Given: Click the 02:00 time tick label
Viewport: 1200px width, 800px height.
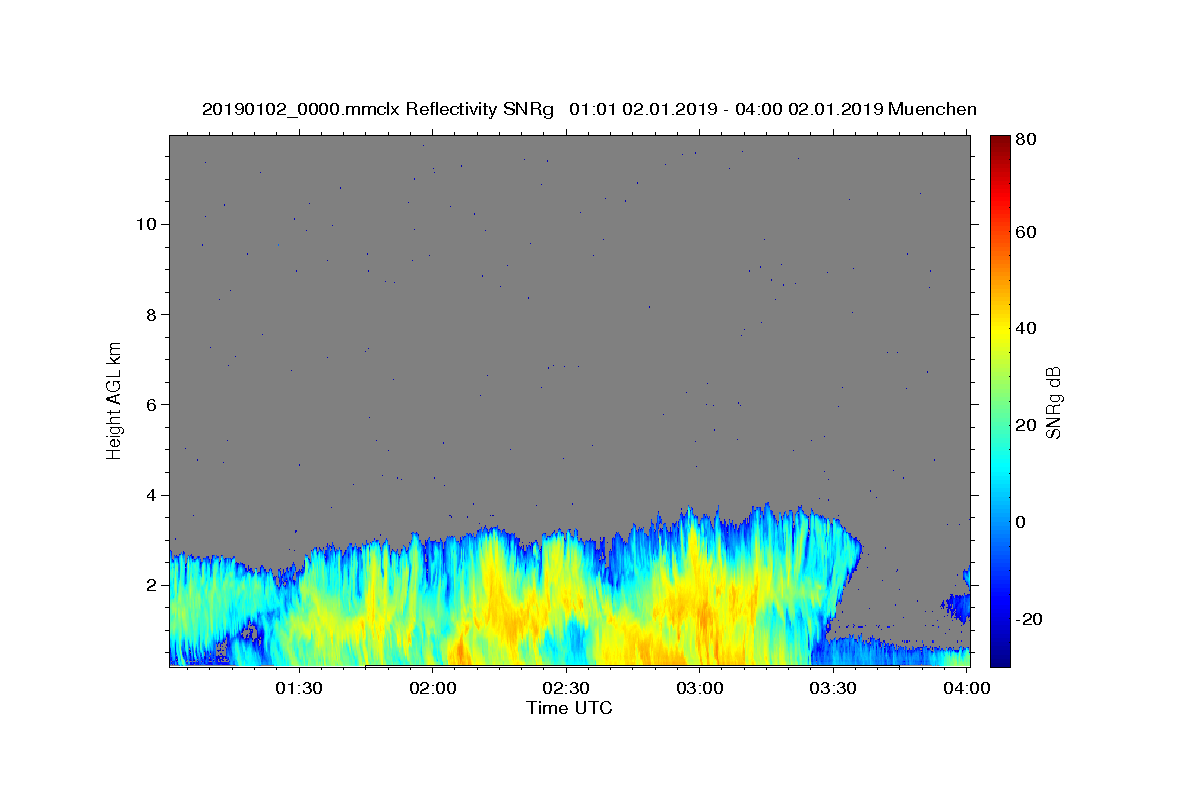Looking at the screenshot, I should pyautogui.click(x=433, y=688).
